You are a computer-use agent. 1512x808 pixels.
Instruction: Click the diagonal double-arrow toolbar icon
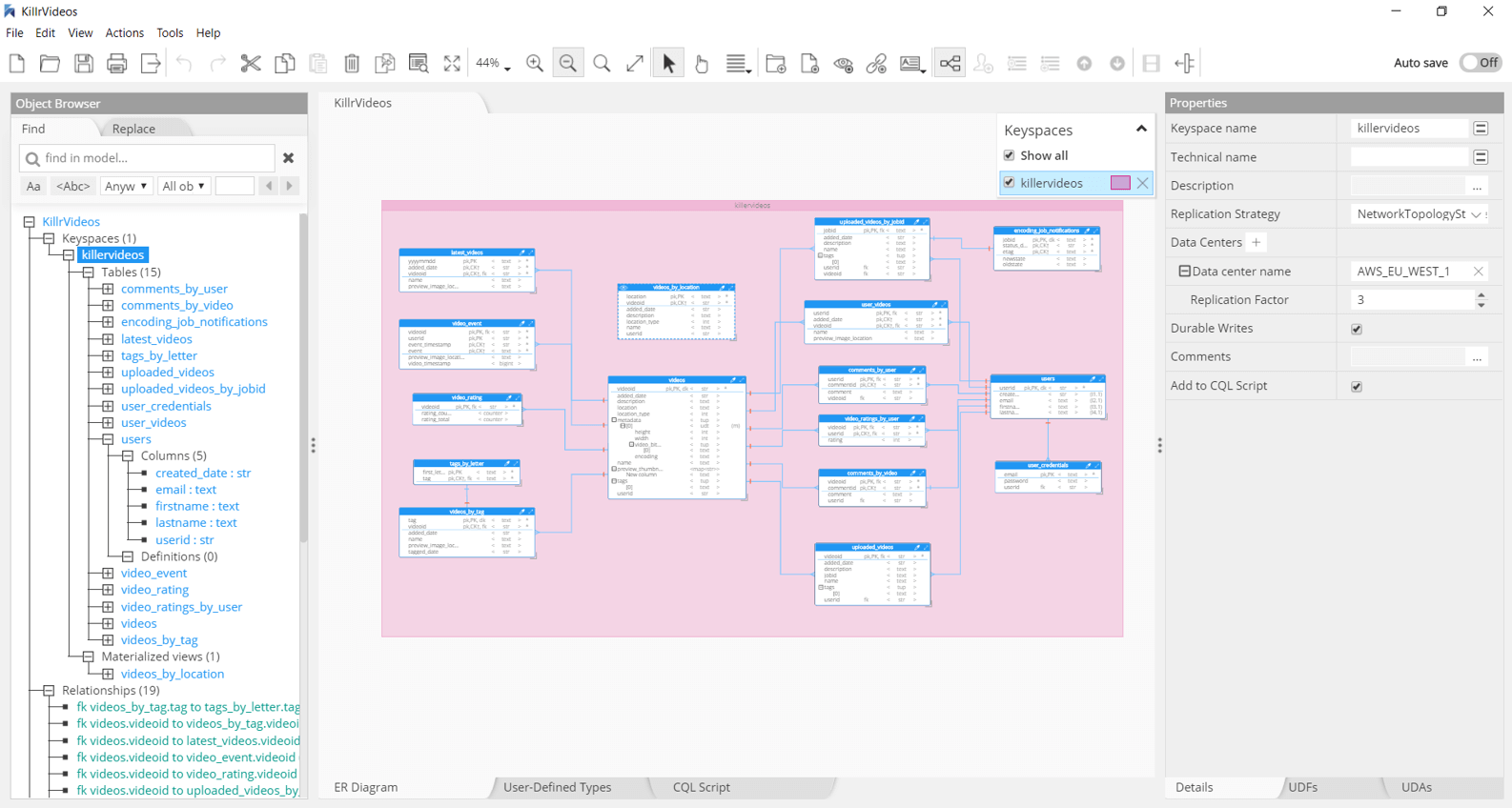[x=635, y=64]
